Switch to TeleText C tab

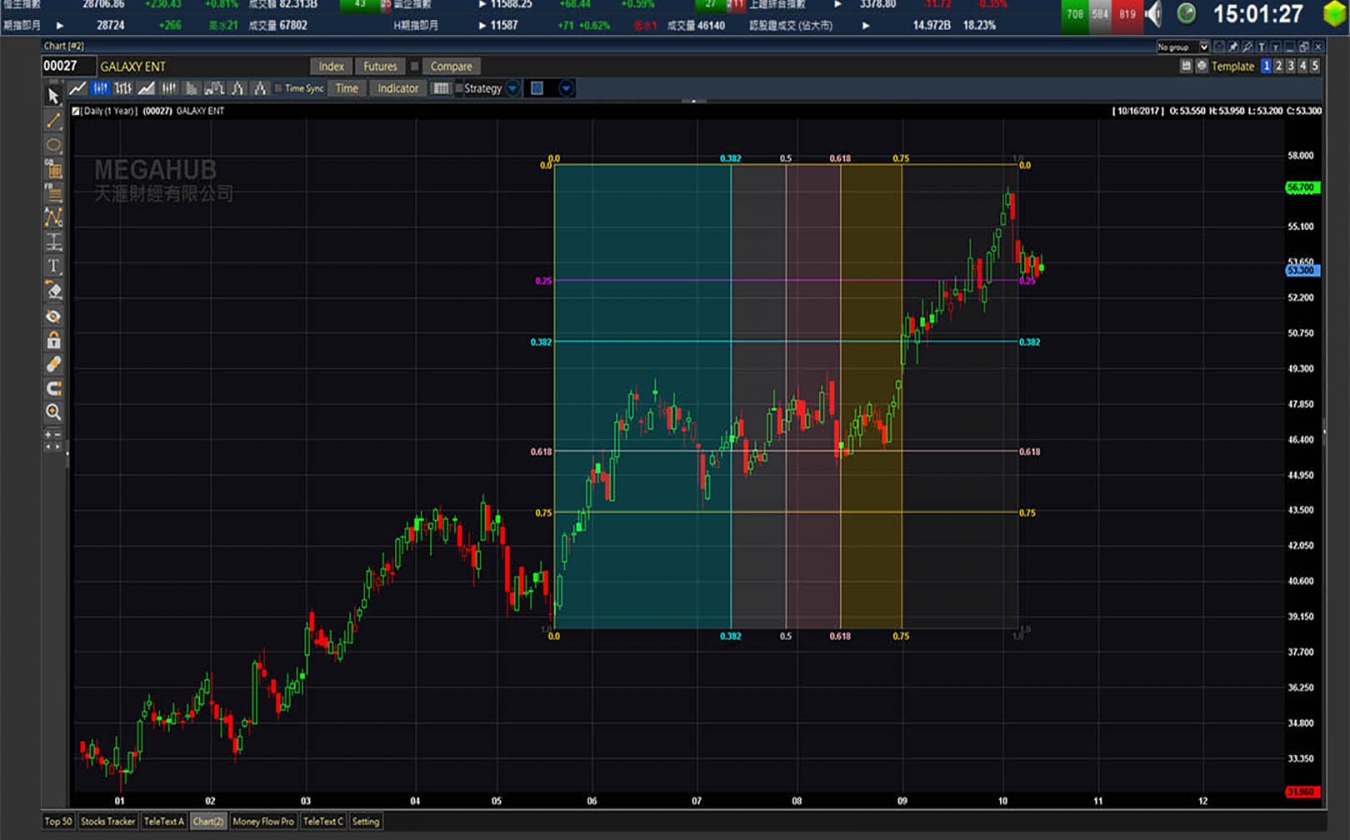pos(323,821)
